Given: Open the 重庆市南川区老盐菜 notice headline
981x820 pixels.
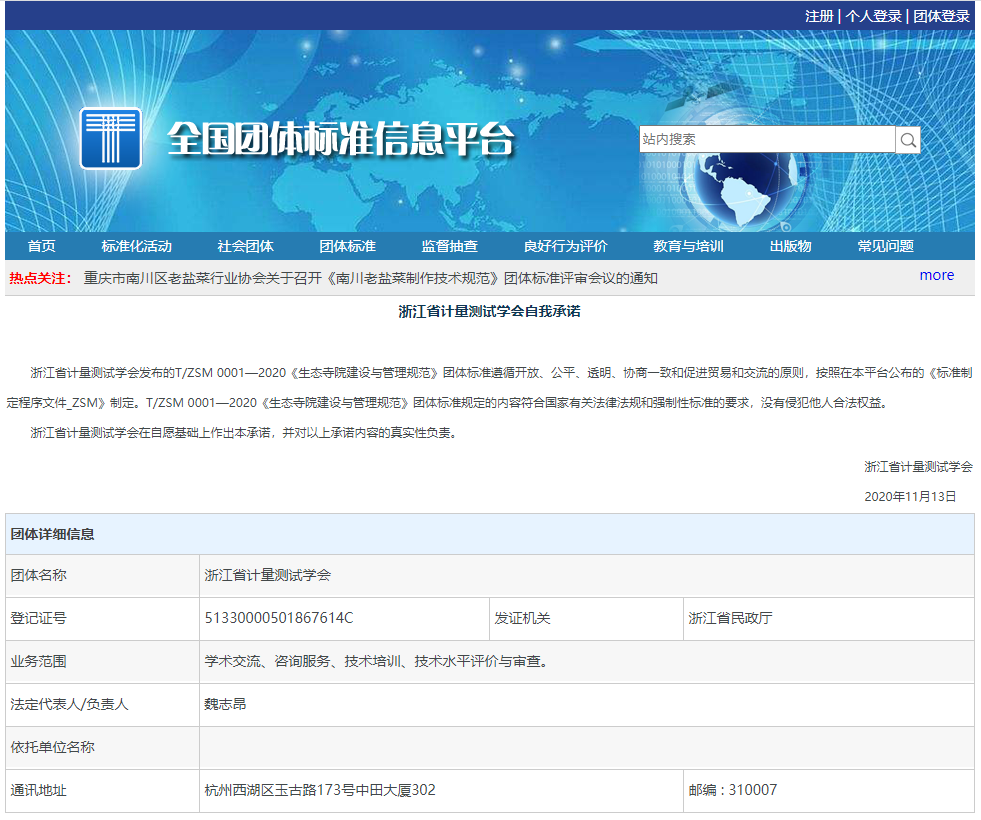Looking at the screenshot, I should point(370,278).
